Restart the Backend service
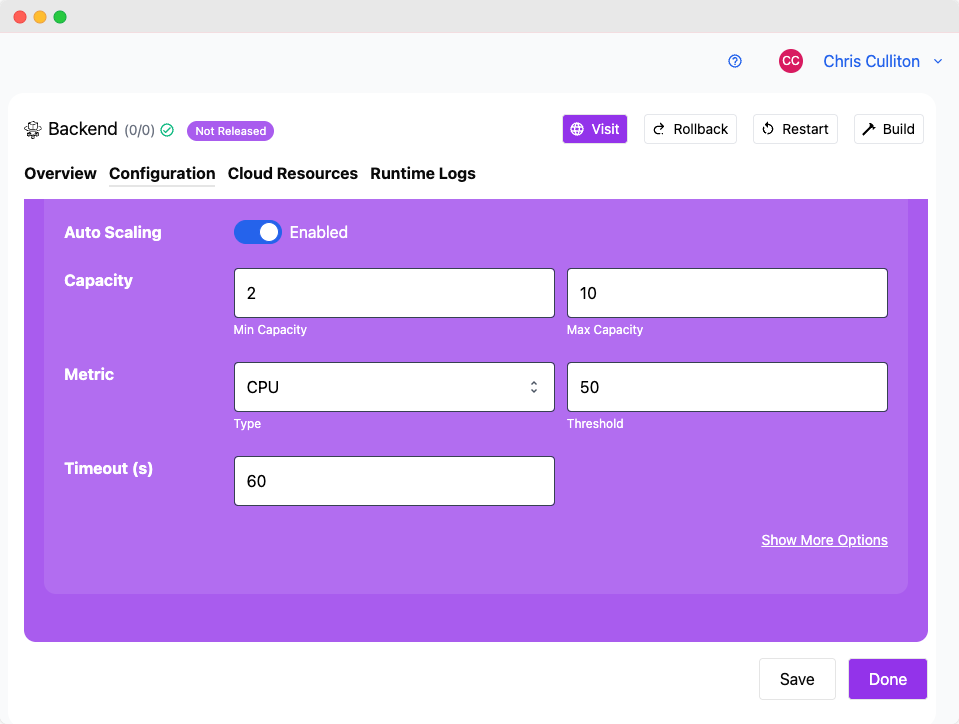Image resolution: width=959 pixels, height=724 pixels. coord(795,129)
